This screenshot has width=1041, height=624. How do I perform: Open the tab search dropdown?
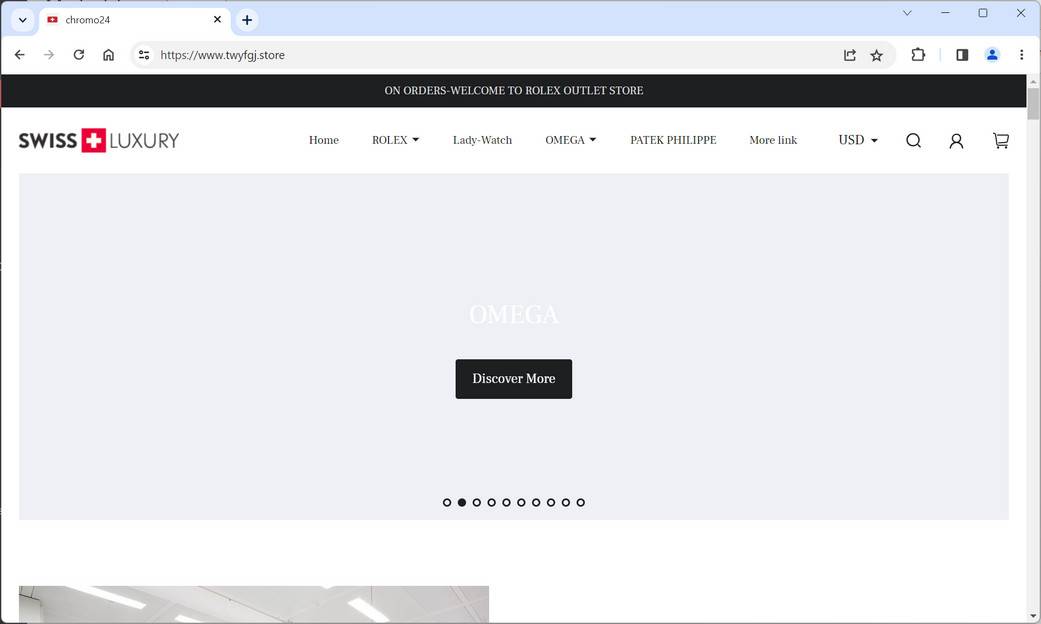(x=23, y=20)
